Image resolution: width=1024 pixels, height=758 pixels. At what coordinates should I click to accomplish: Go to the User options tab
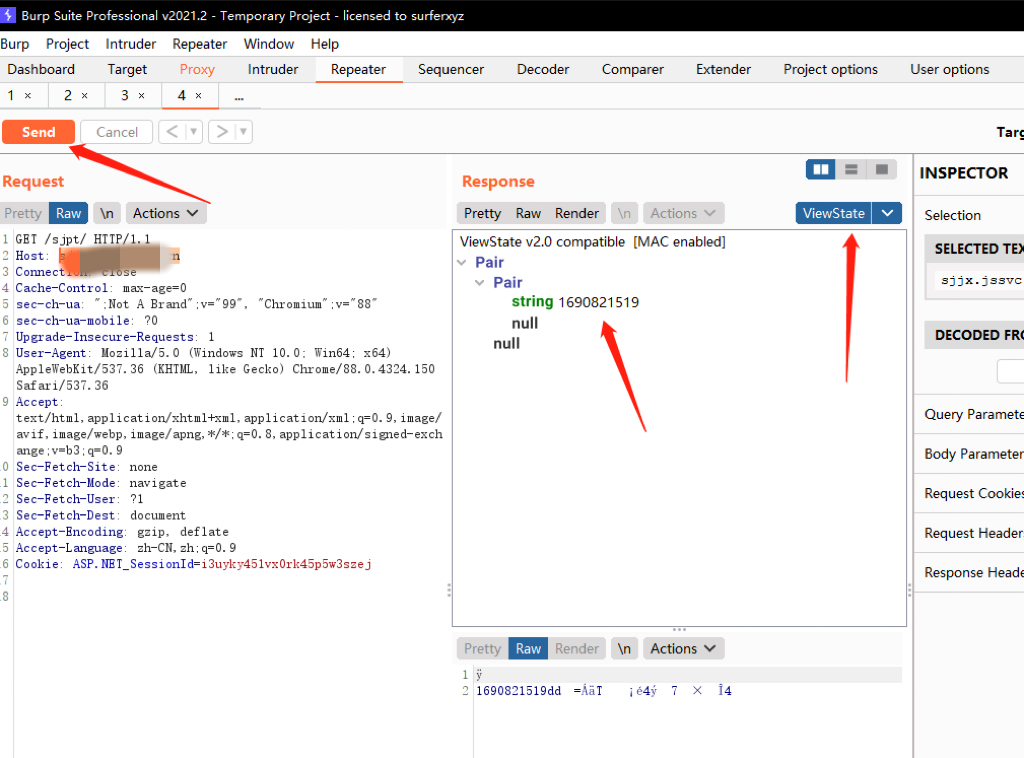click(950, 69)
